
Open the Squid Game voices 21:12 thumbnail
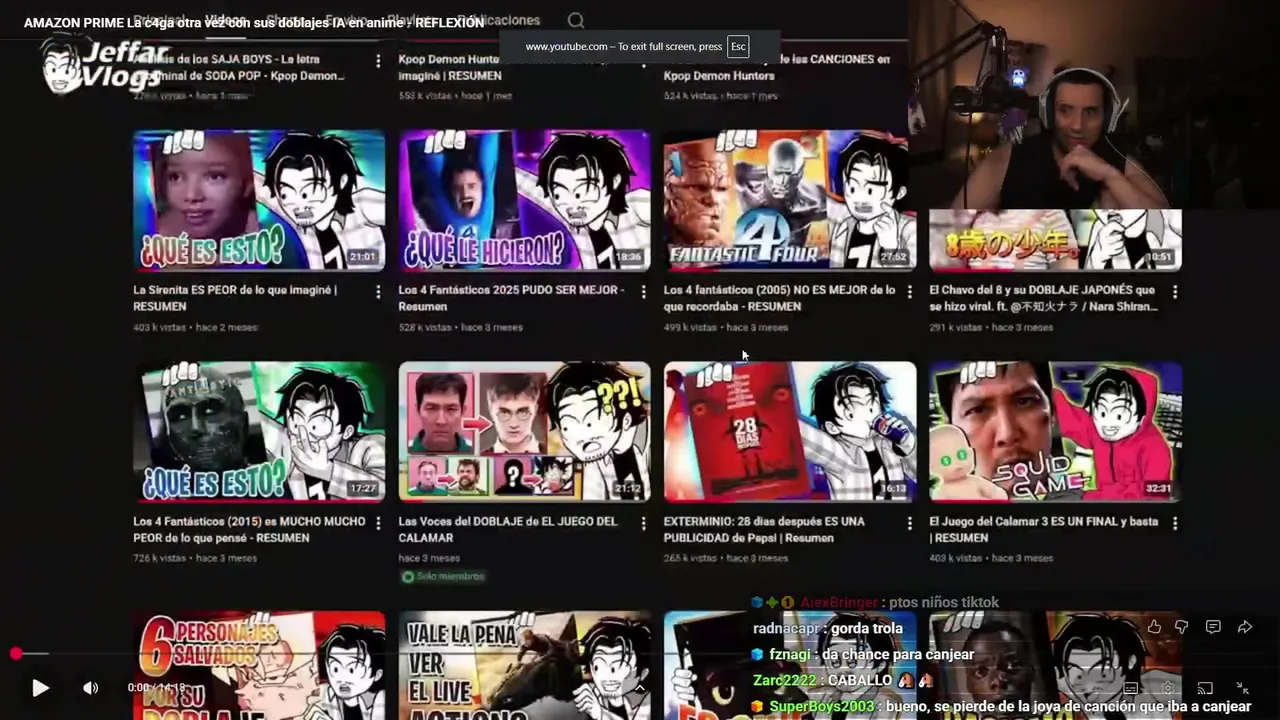pyautogui.click(x=524, y=431)
